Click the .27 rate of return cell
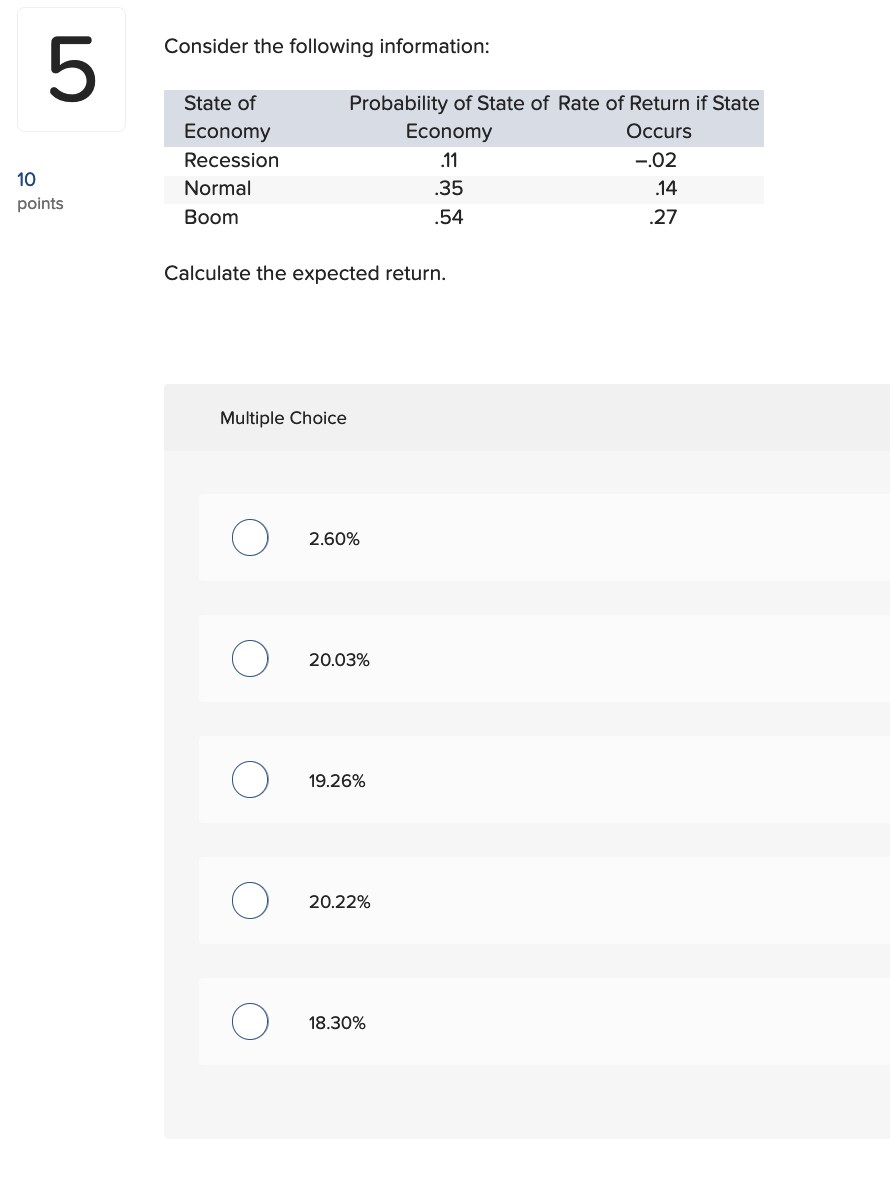 point(662,217)
